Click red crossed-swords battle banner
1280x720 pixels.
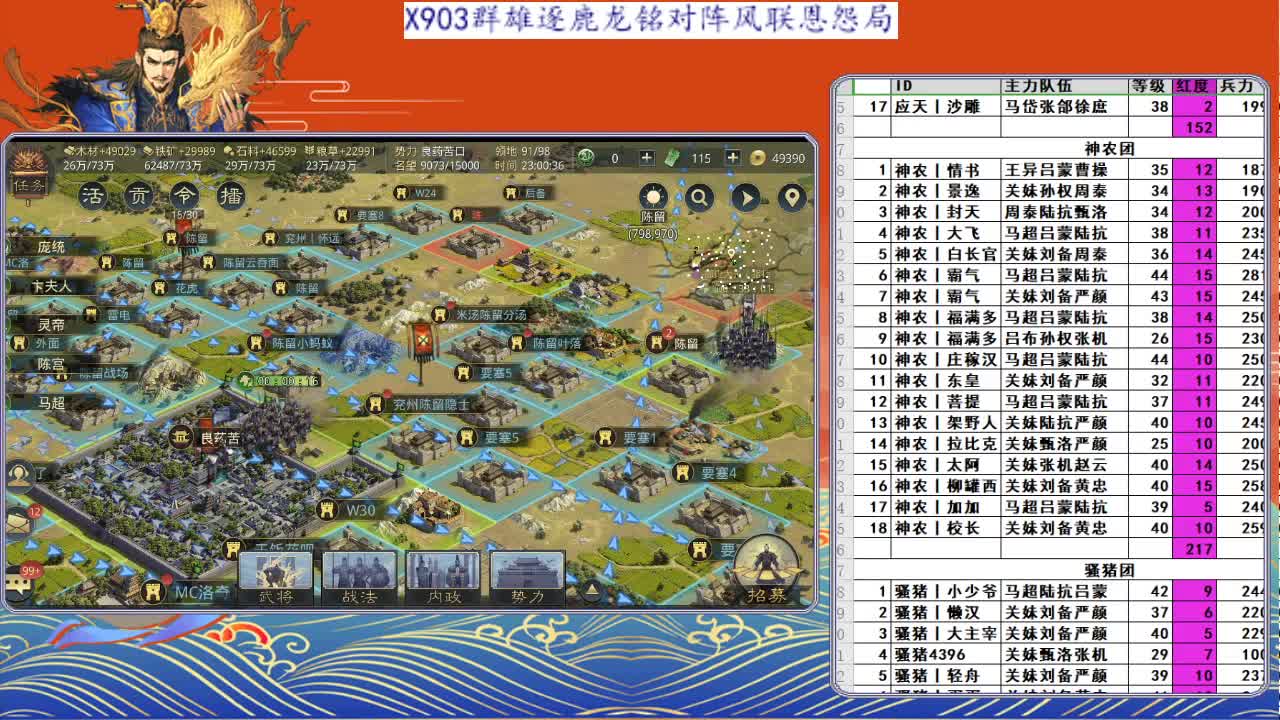(424, 343)
